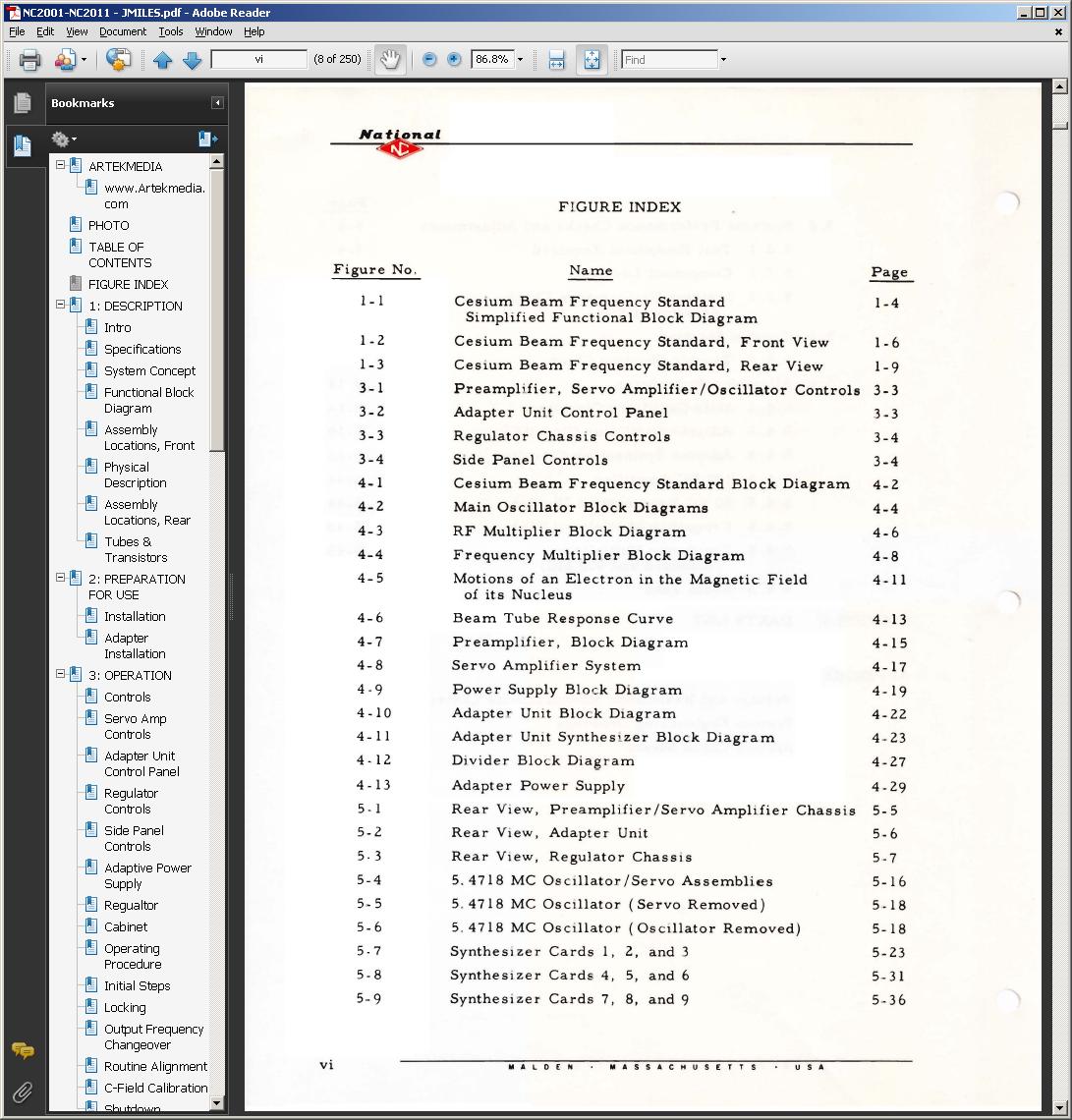1072x1120 pixels.
Task: Click bookmarks panel scroll down arrow
Action: pyautogui.click(x=217, y=1103)
